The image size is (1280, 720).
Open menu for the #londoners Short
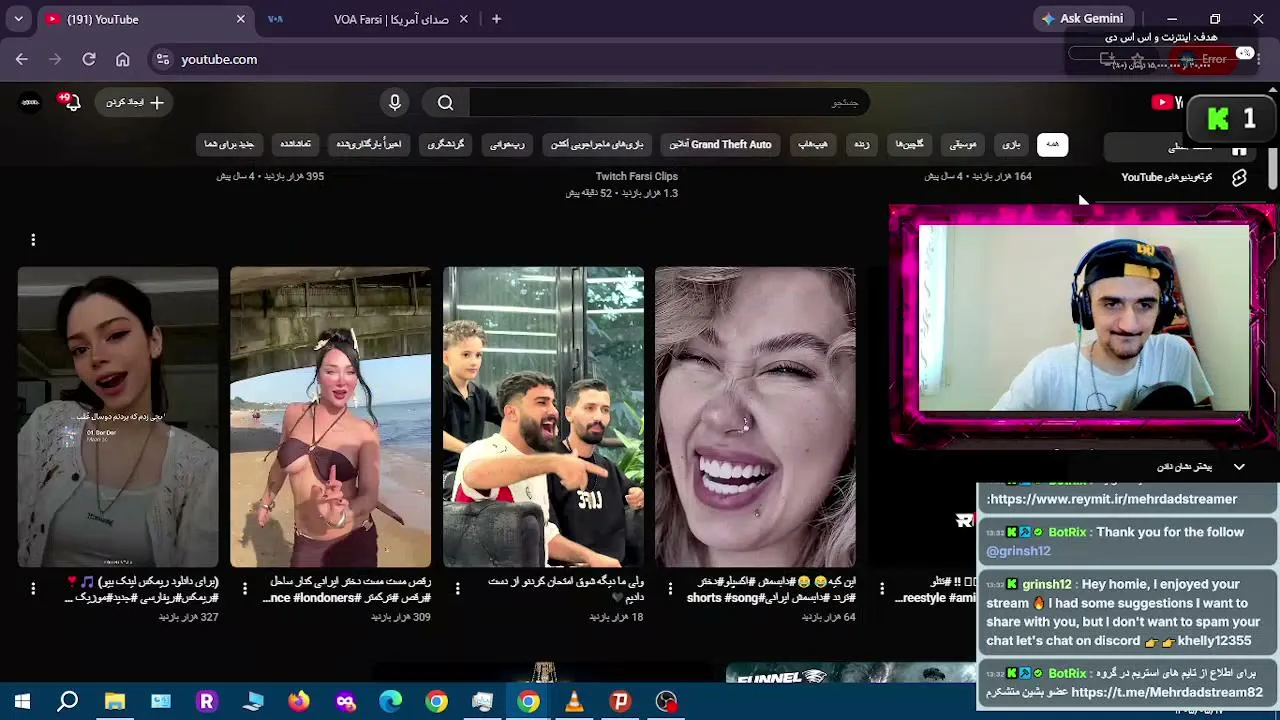tap(245, 589)
